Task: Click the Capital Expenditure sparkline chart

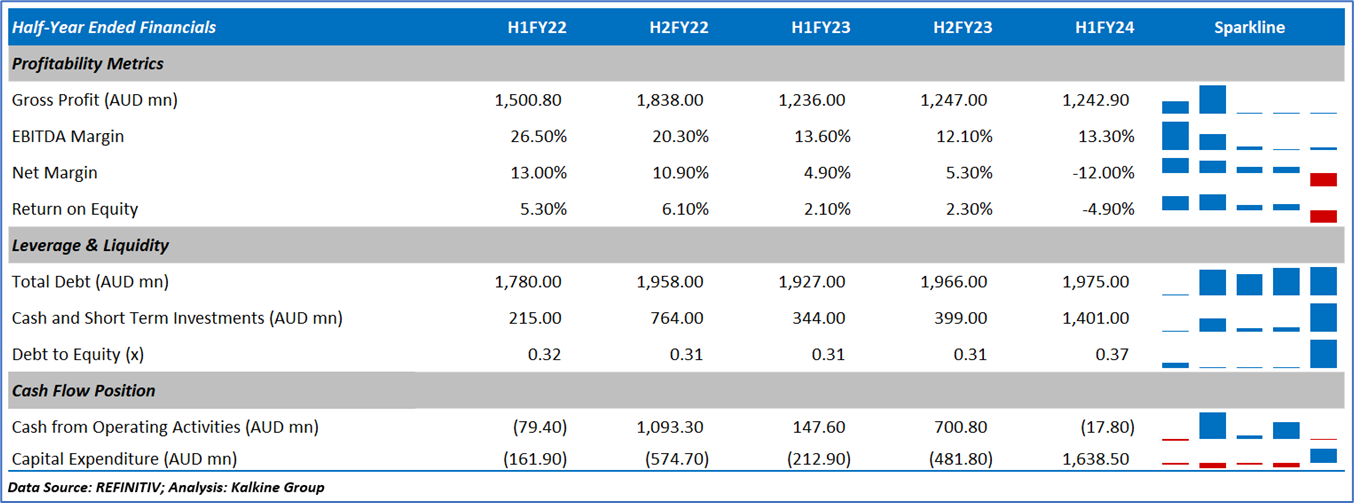Action: (x=1249, y=458)
